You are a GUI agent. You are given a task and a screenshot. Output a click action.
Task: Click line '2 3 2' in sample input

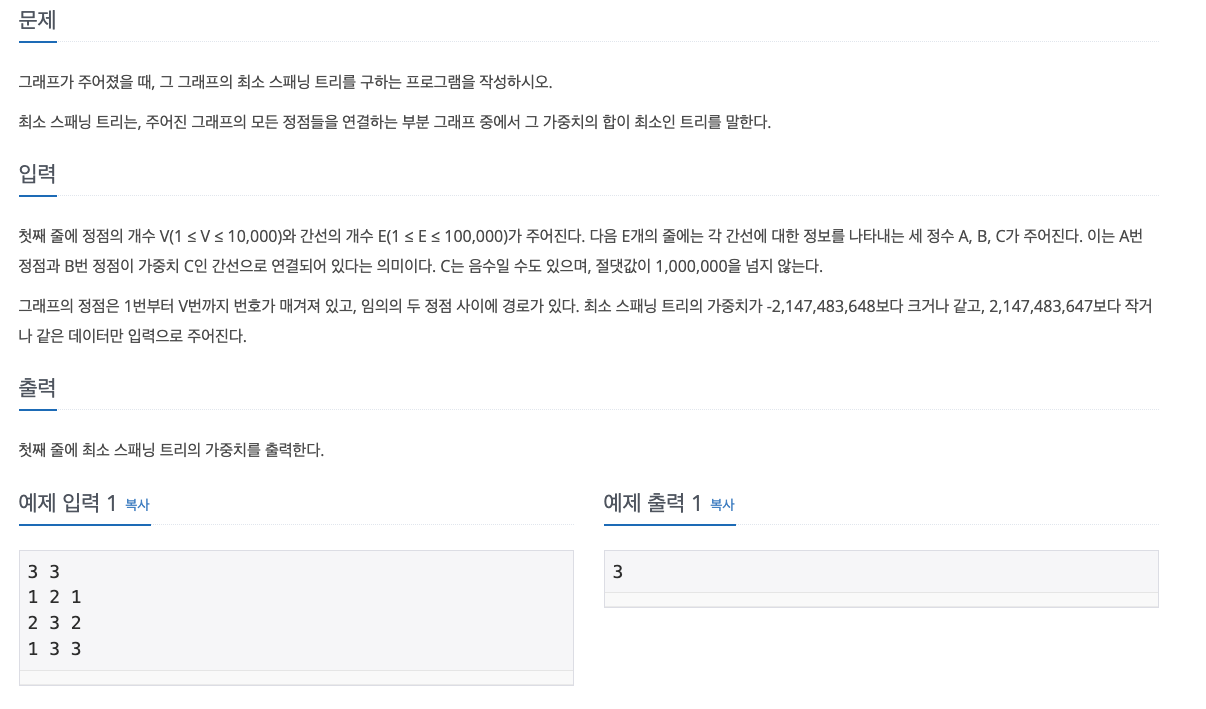pos(54,623)
